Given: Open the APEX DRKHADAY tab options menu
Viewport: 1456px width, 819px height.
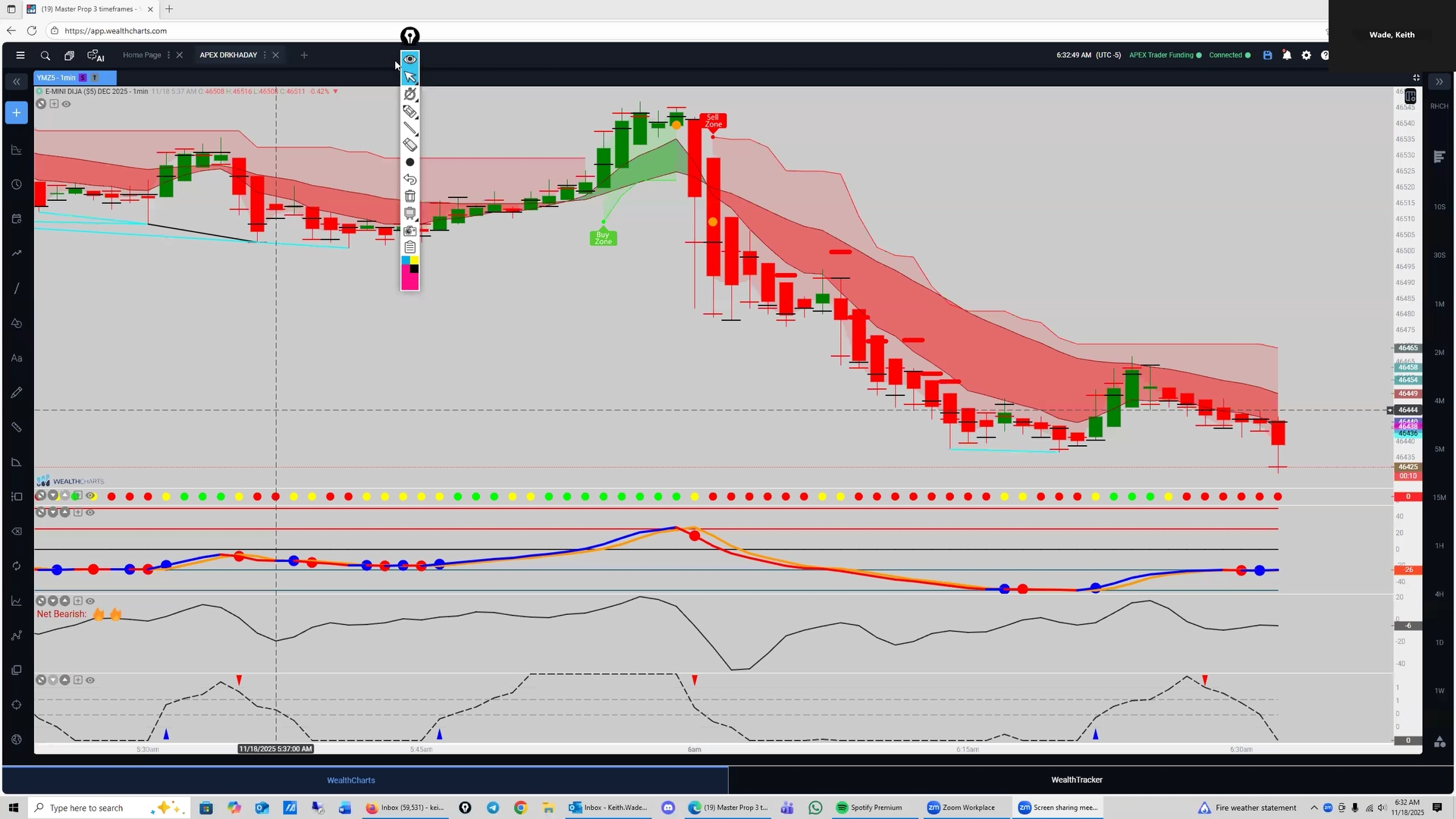Looking at the screenshot, I should (x=265, y=55).
